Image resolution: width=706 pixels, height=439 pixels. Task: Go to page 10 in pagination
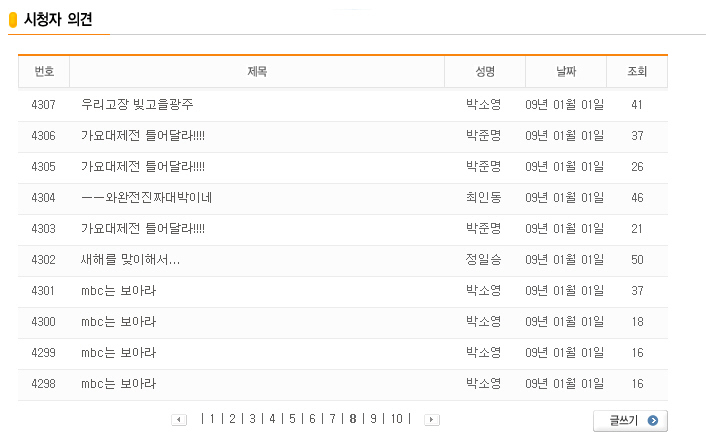point(397,419)
